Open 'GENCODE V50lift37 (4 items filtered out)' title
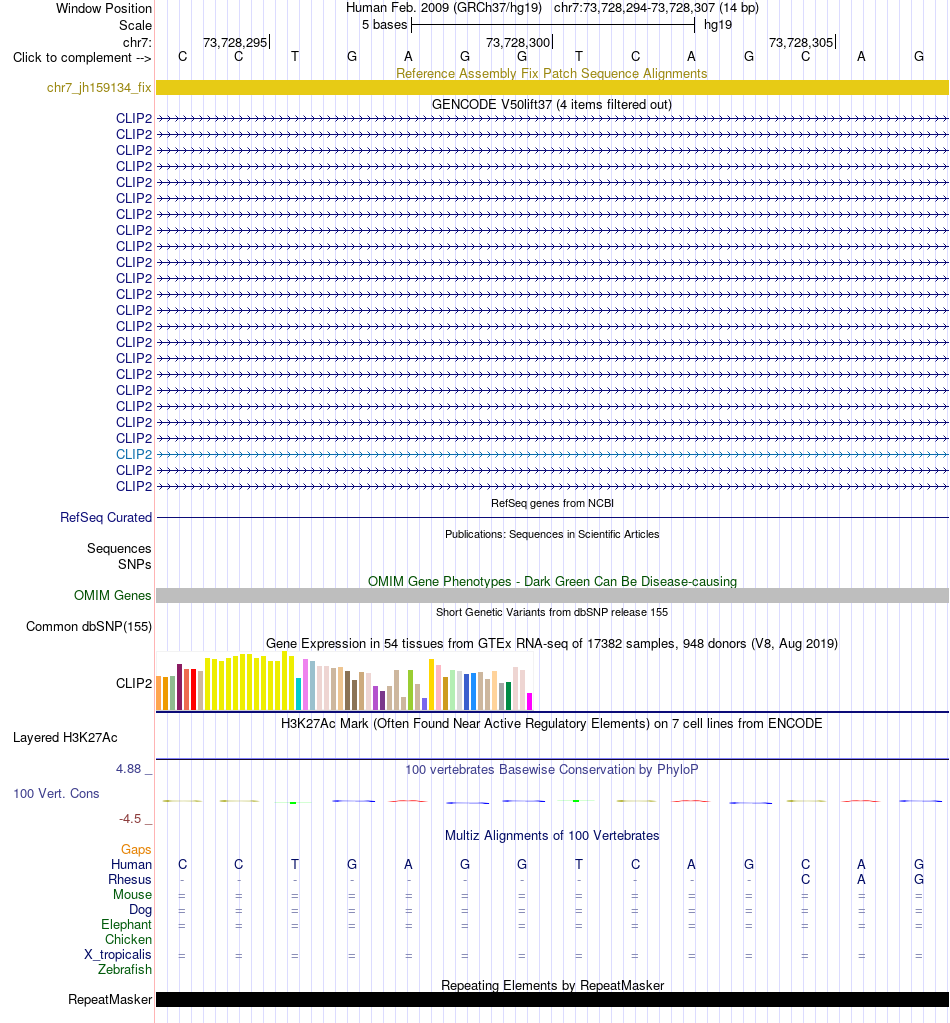Image resolution: width=950 pixels, height=1023 pixels. click(552, 104)
